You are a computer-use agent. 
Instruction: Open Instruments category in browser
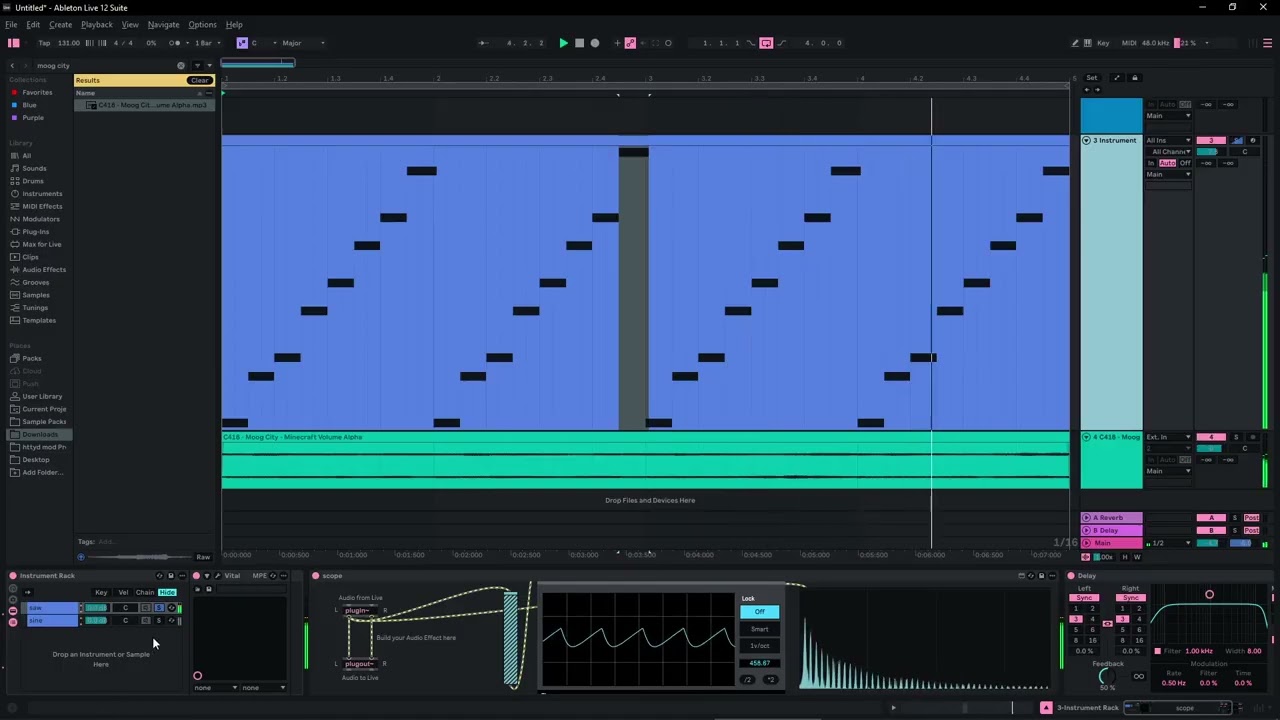pyautogui.click(x=41, y=194)
